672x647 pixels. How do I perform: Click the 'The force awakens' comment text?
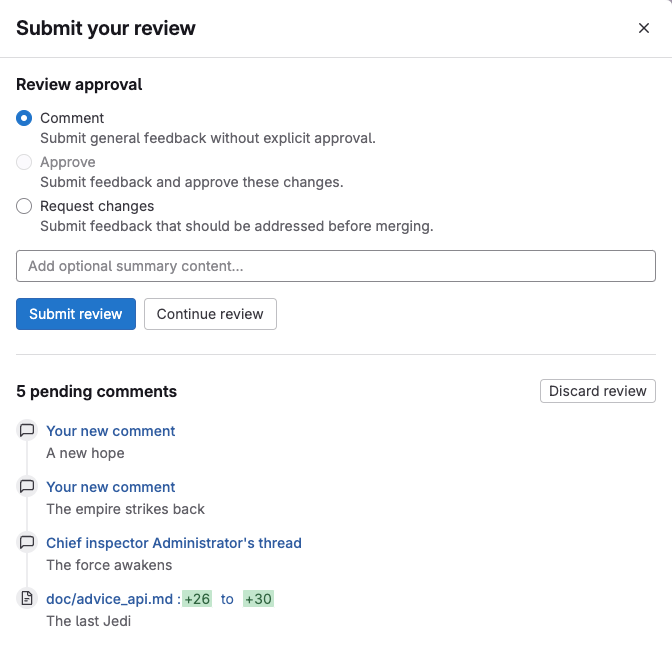(109, 565)
